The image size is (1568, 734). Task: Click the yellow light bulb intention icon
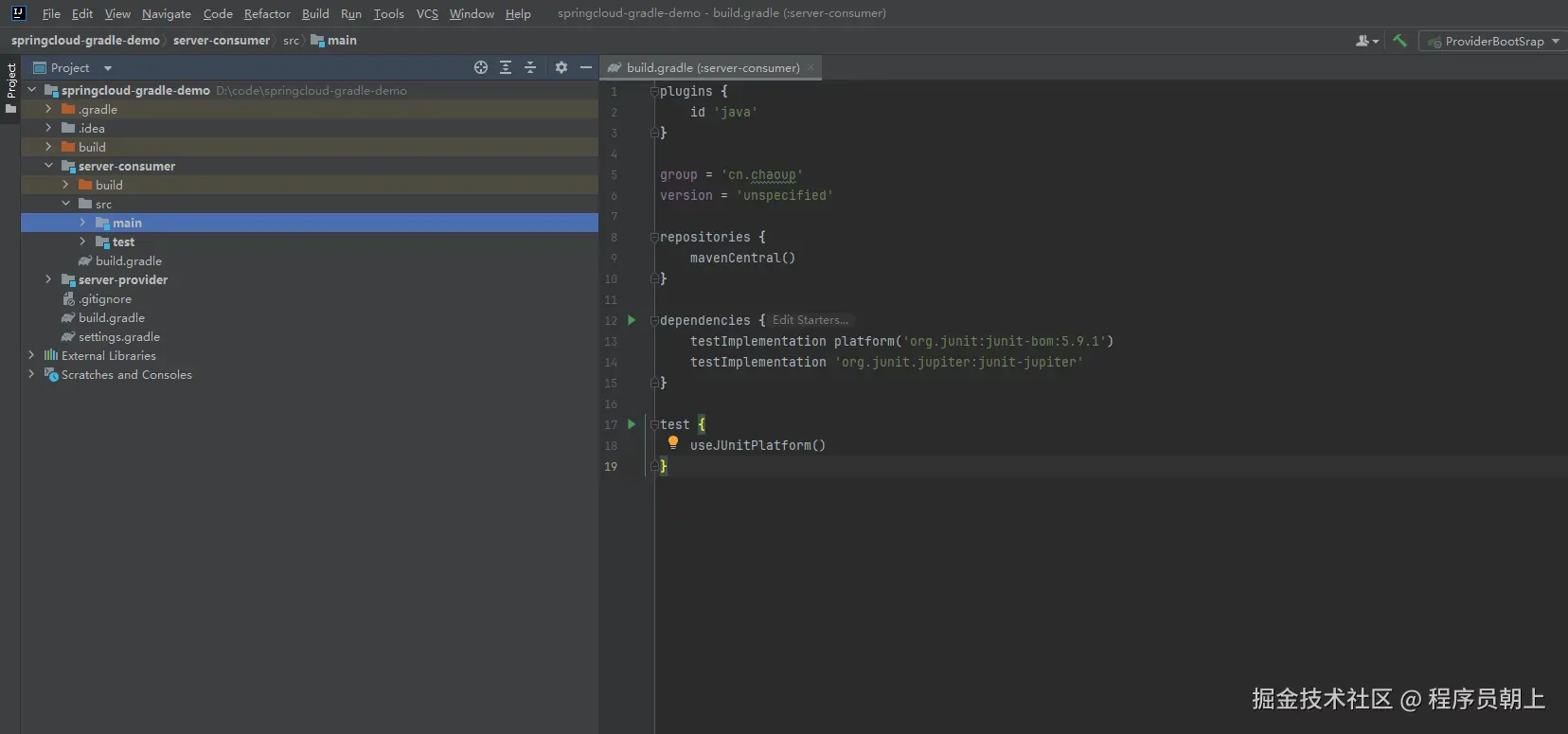(x=673, y=442)
